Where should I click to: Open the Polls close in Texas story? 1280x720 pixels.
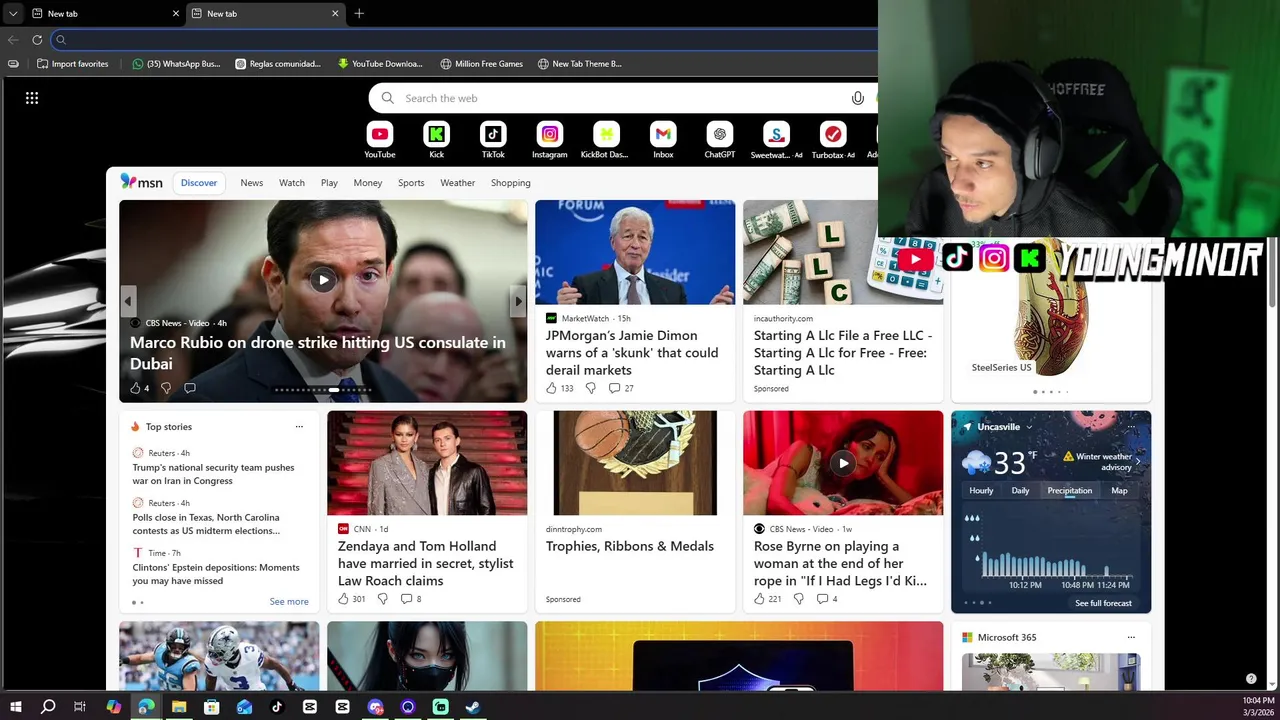click(206, 524)
